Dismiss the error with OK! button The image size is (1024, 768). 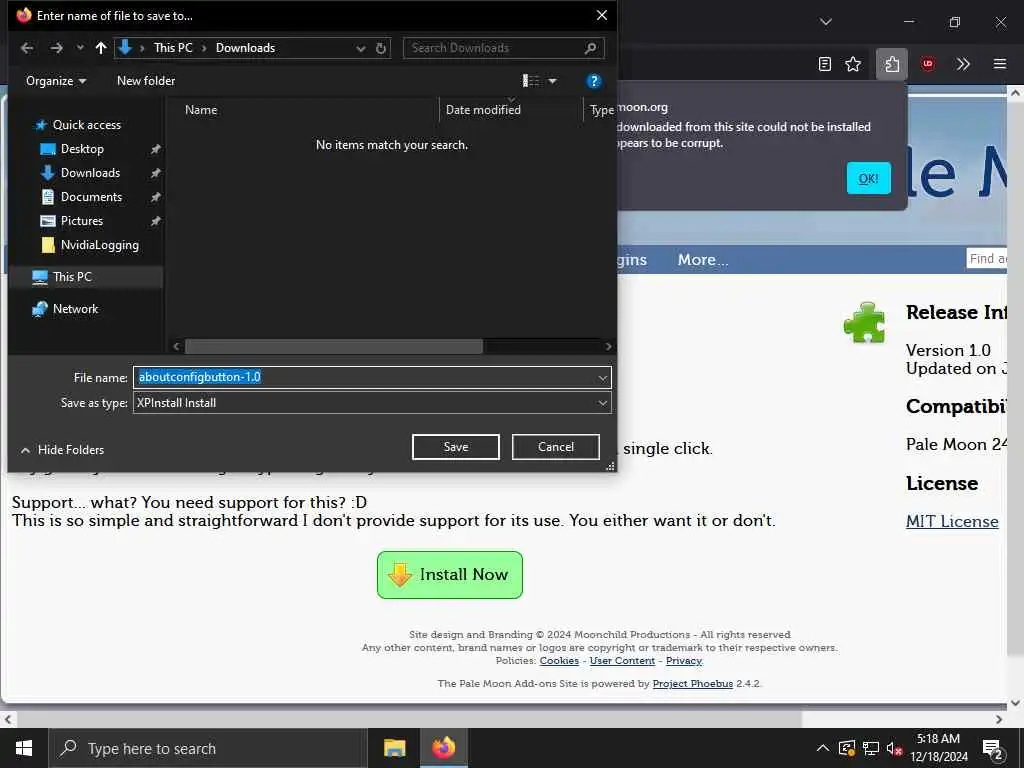coord(869,178)
